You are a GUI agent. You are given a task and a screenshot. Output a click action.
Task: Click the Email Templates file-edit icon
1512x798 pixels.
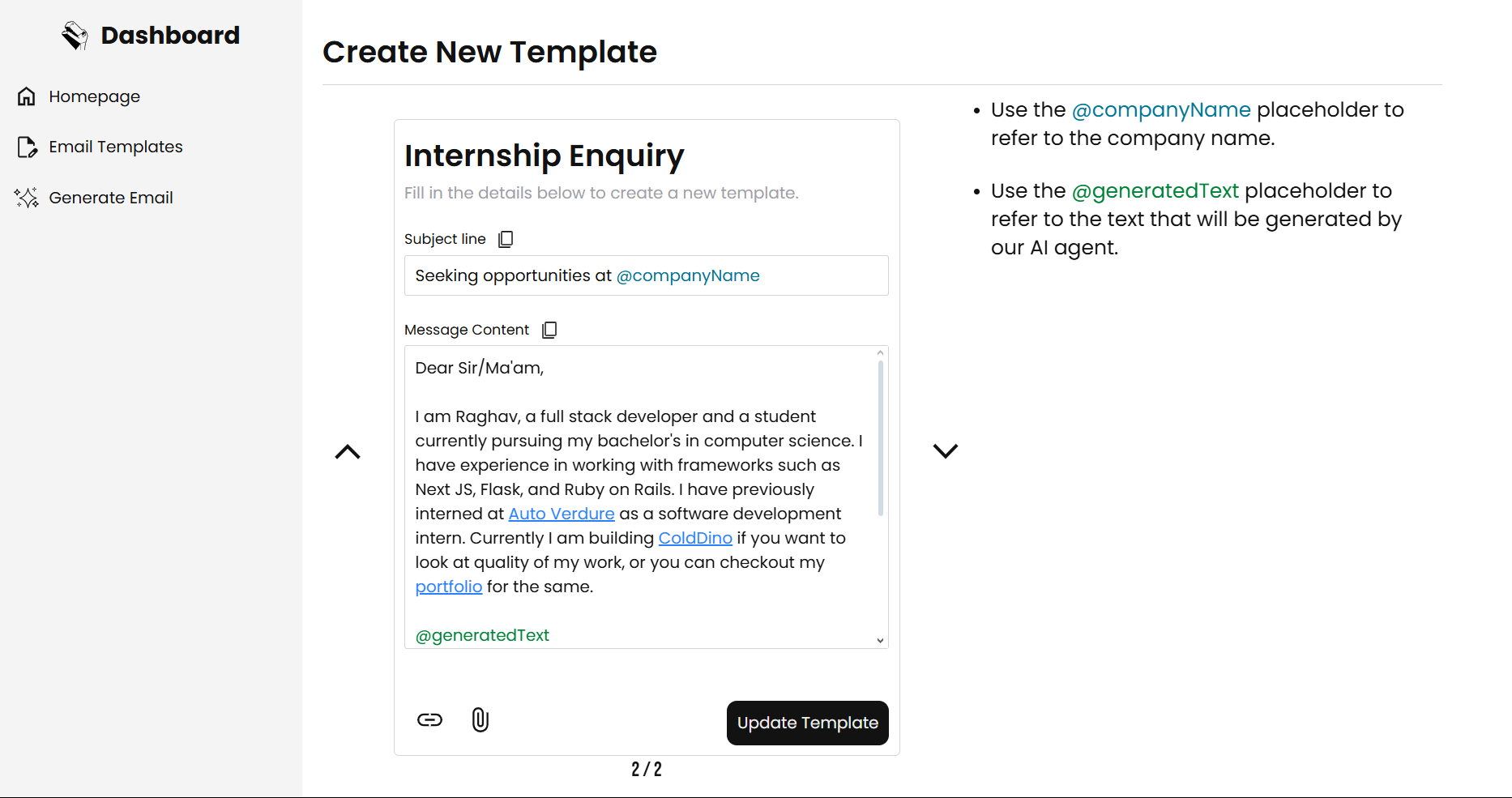(x=27, y=147)
